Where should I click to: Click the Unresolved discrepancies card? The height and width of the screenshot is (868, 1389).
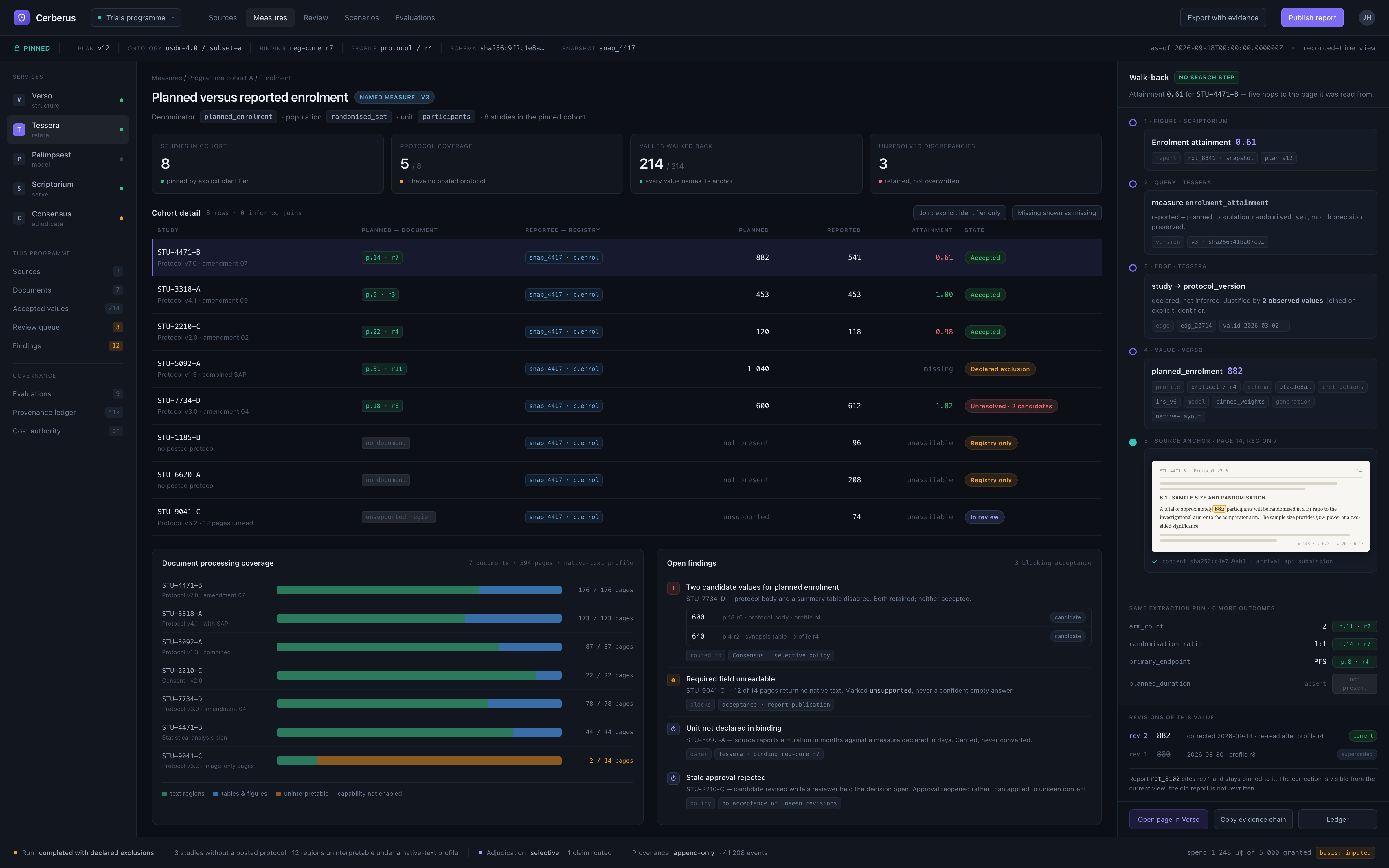pos(986,163)
